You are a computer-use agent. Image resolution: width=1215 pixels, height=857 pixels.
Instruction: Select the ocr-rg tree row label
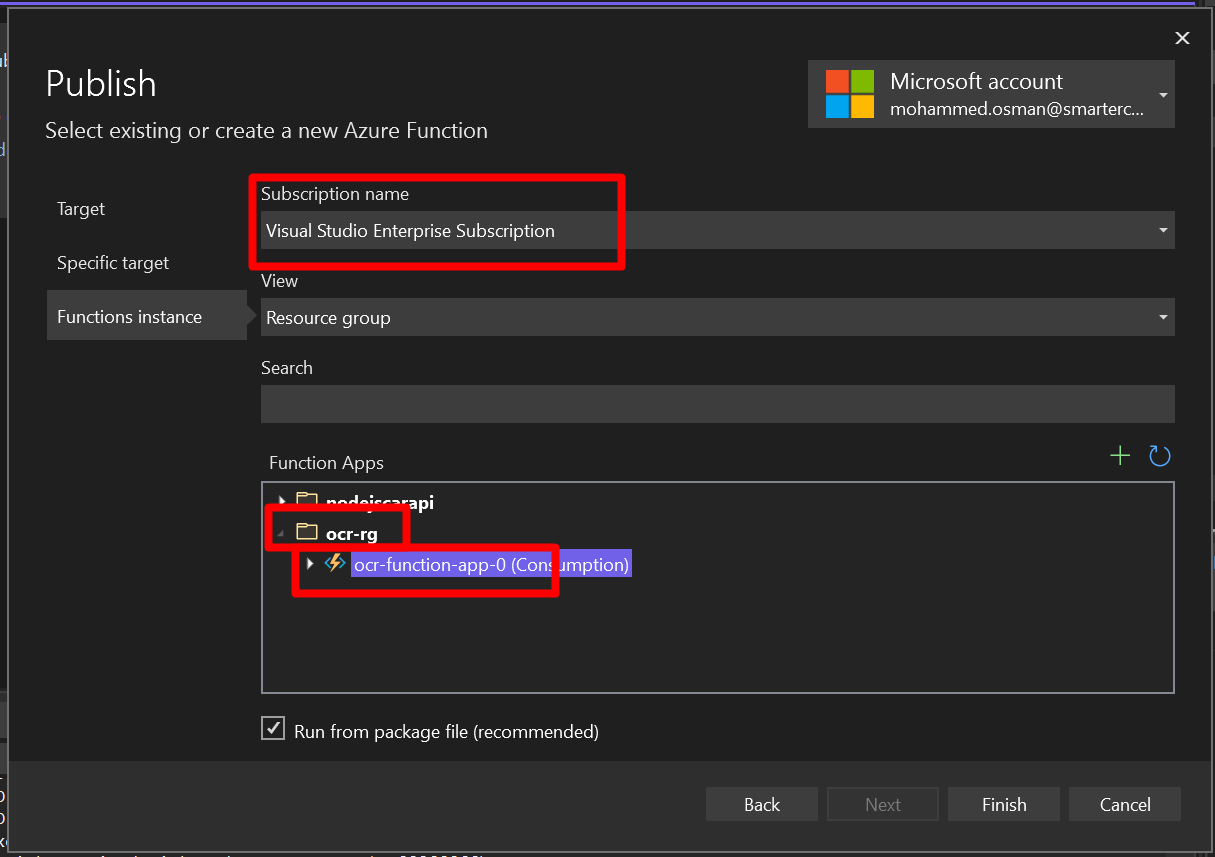(352, 534)
